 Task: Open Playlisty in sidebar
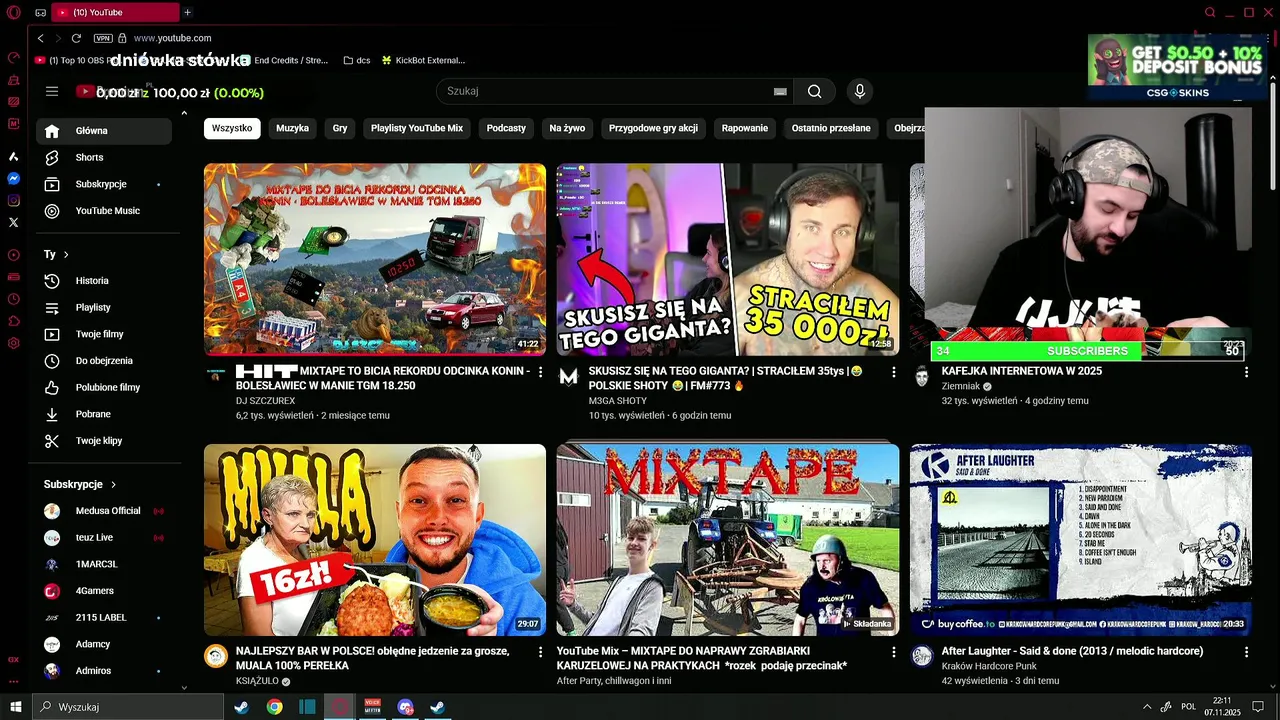point(104,307)
